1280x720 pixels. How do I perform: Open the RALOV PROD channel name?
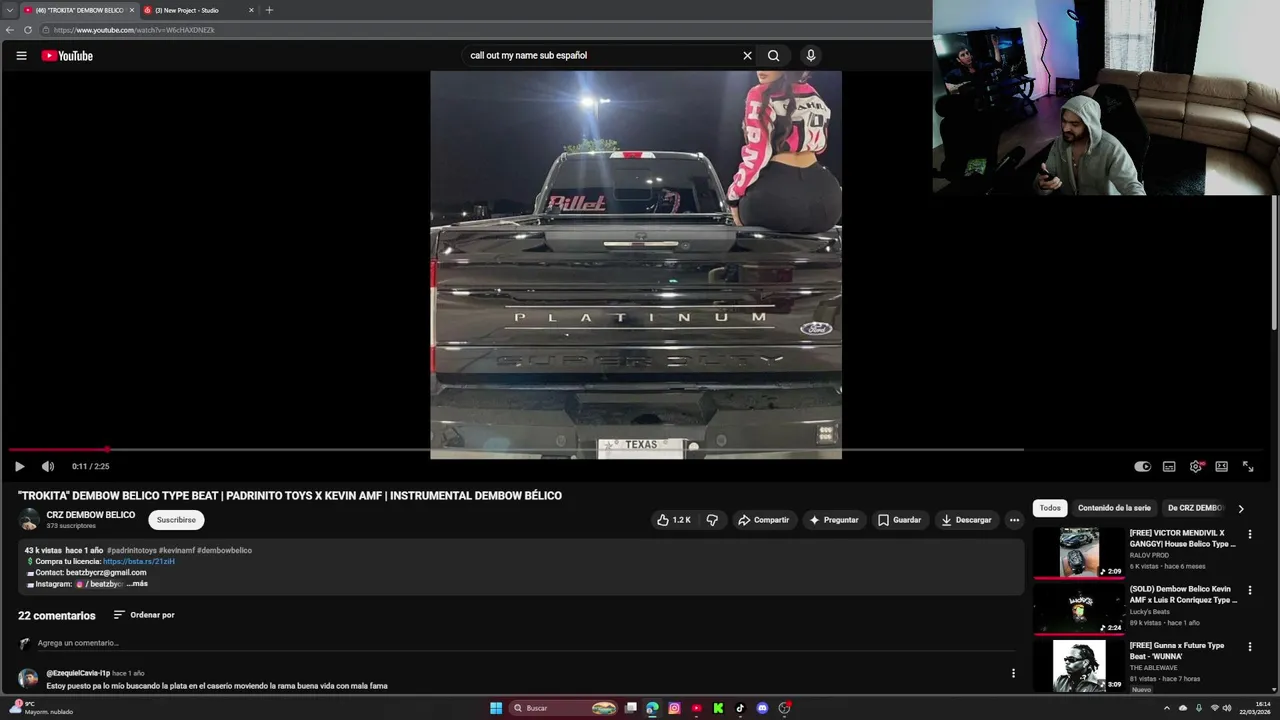coord(1149,555)
